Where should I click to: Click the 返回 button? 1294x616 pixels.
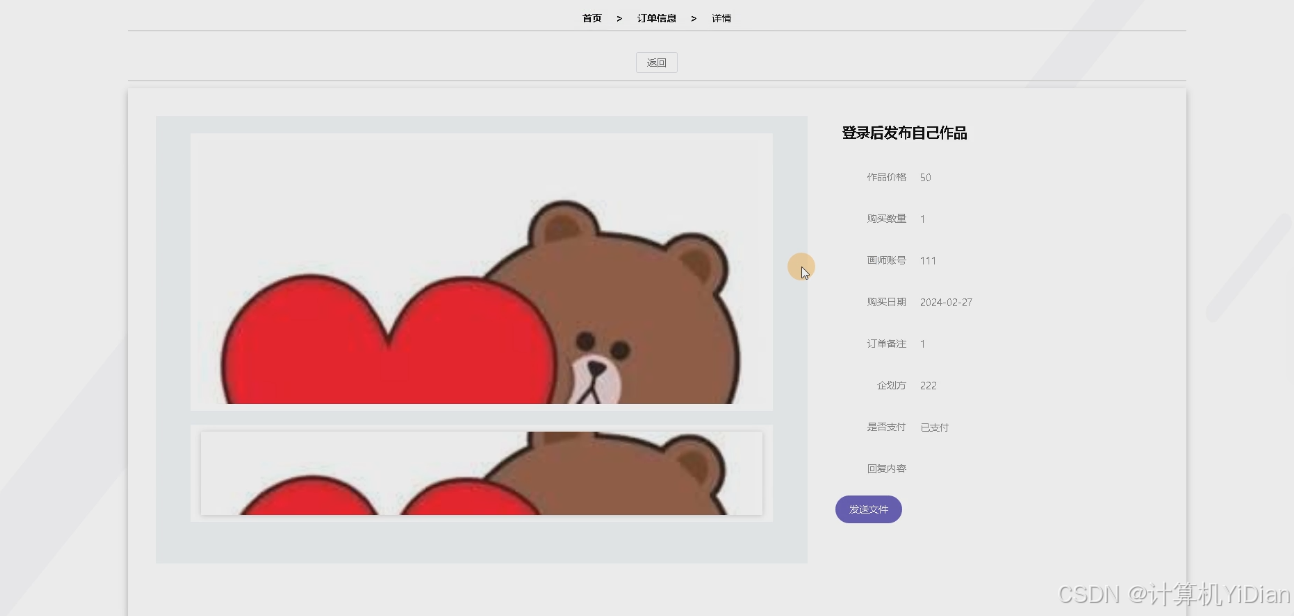pos(657,63)
